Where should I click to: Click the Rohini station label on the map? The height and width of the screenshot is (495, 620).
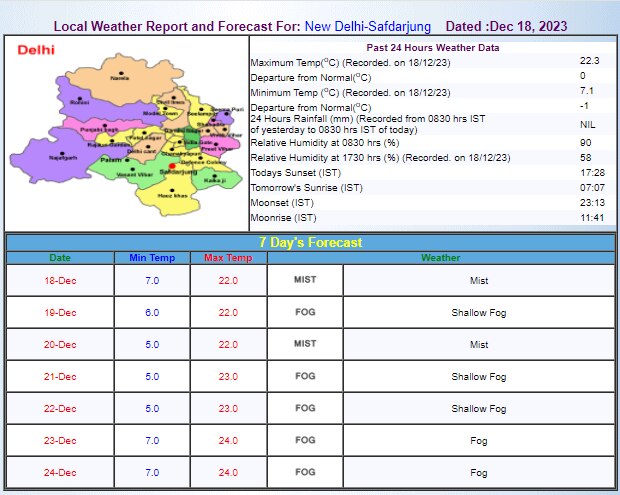tap(79, 102)
